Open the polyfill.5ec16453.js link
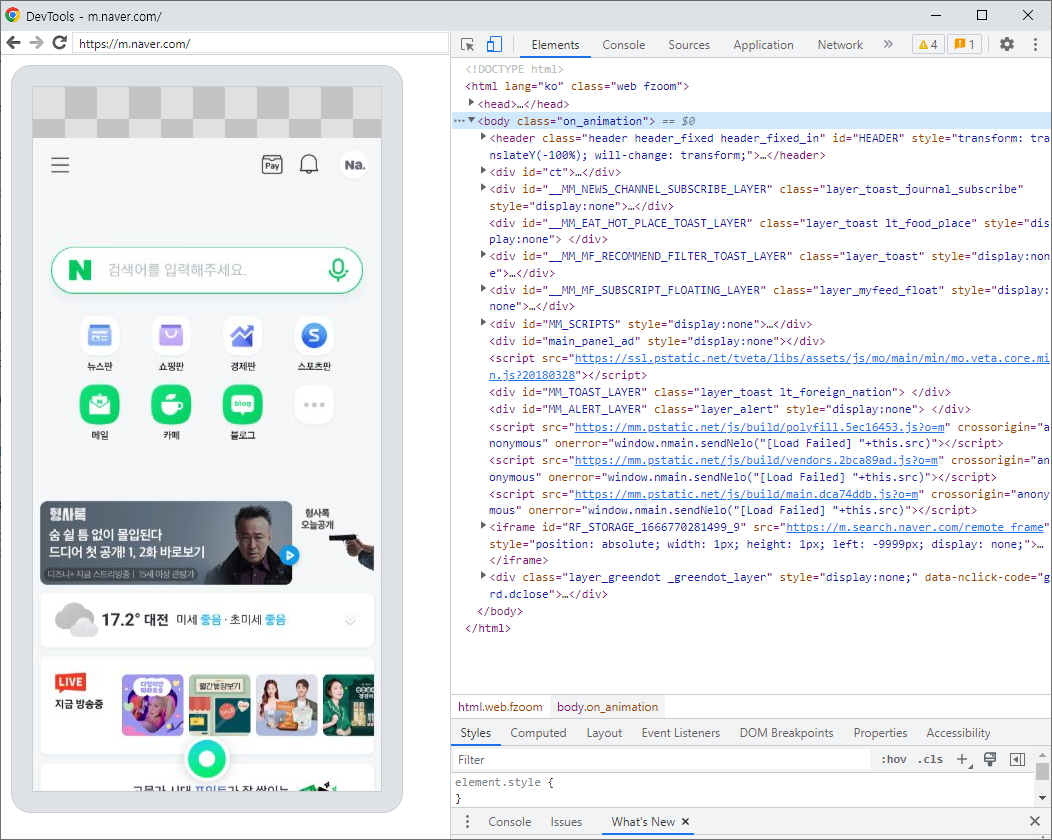 tap(759, 427)
